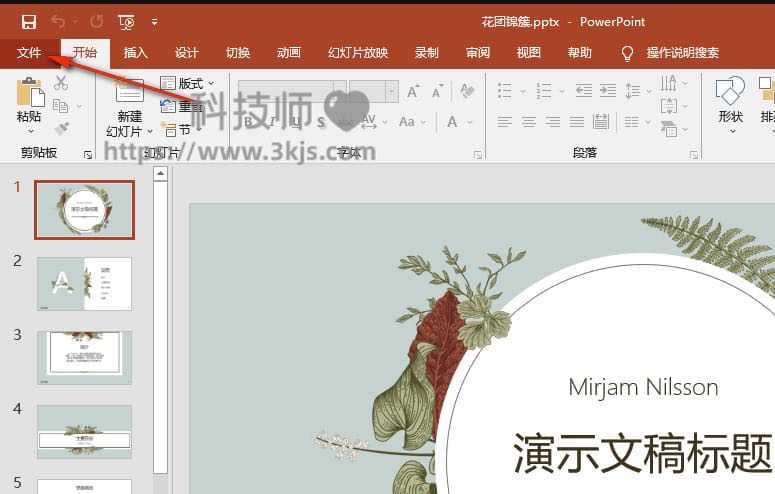Apply distributed alignment
The image size is (775, 494).
tap(601, 122)
